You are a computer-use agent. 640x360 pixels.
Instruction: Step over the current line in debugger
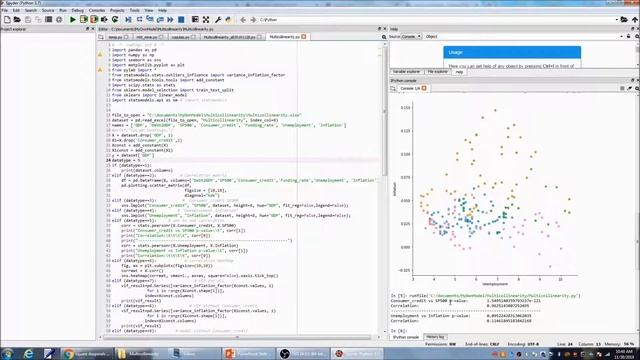(139, 20)
